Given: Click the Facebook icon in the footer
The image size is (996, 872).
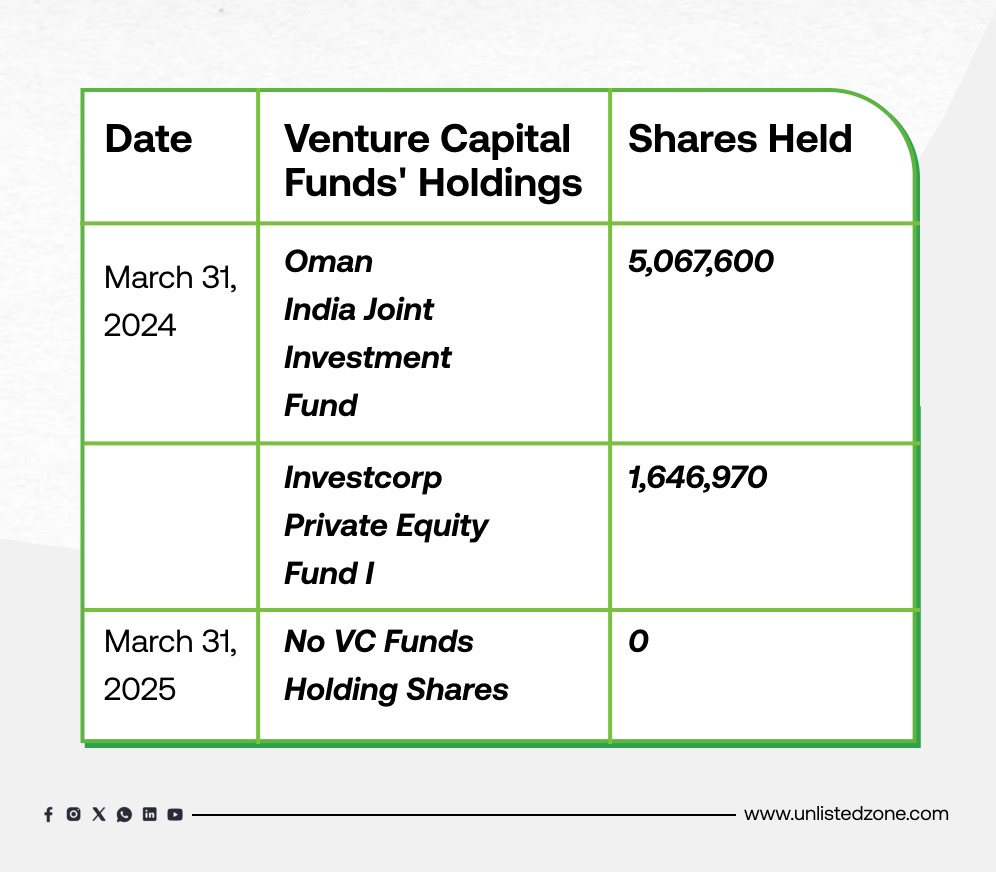Looking at the screenshot, I should (48, 815).
